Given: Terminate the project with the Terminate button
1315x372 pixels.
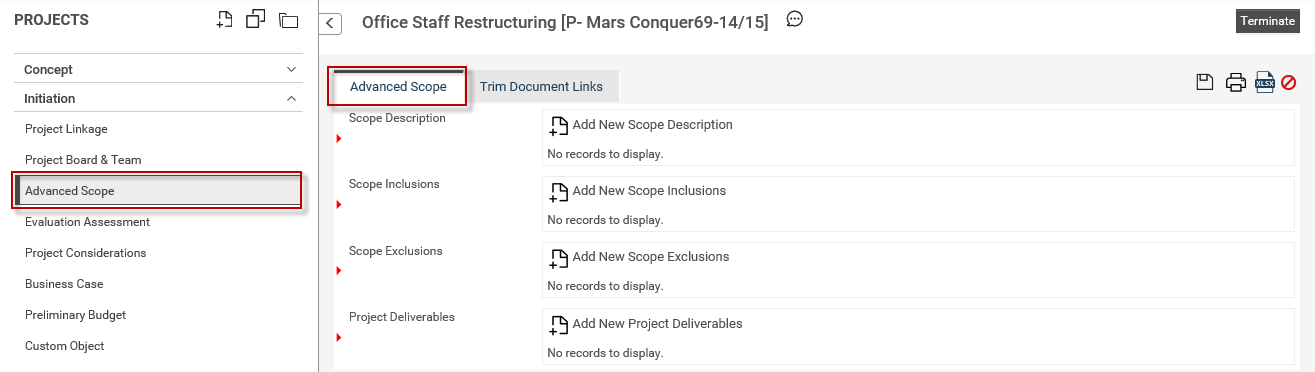Looking at the screenshot, I should (1268, 21).
